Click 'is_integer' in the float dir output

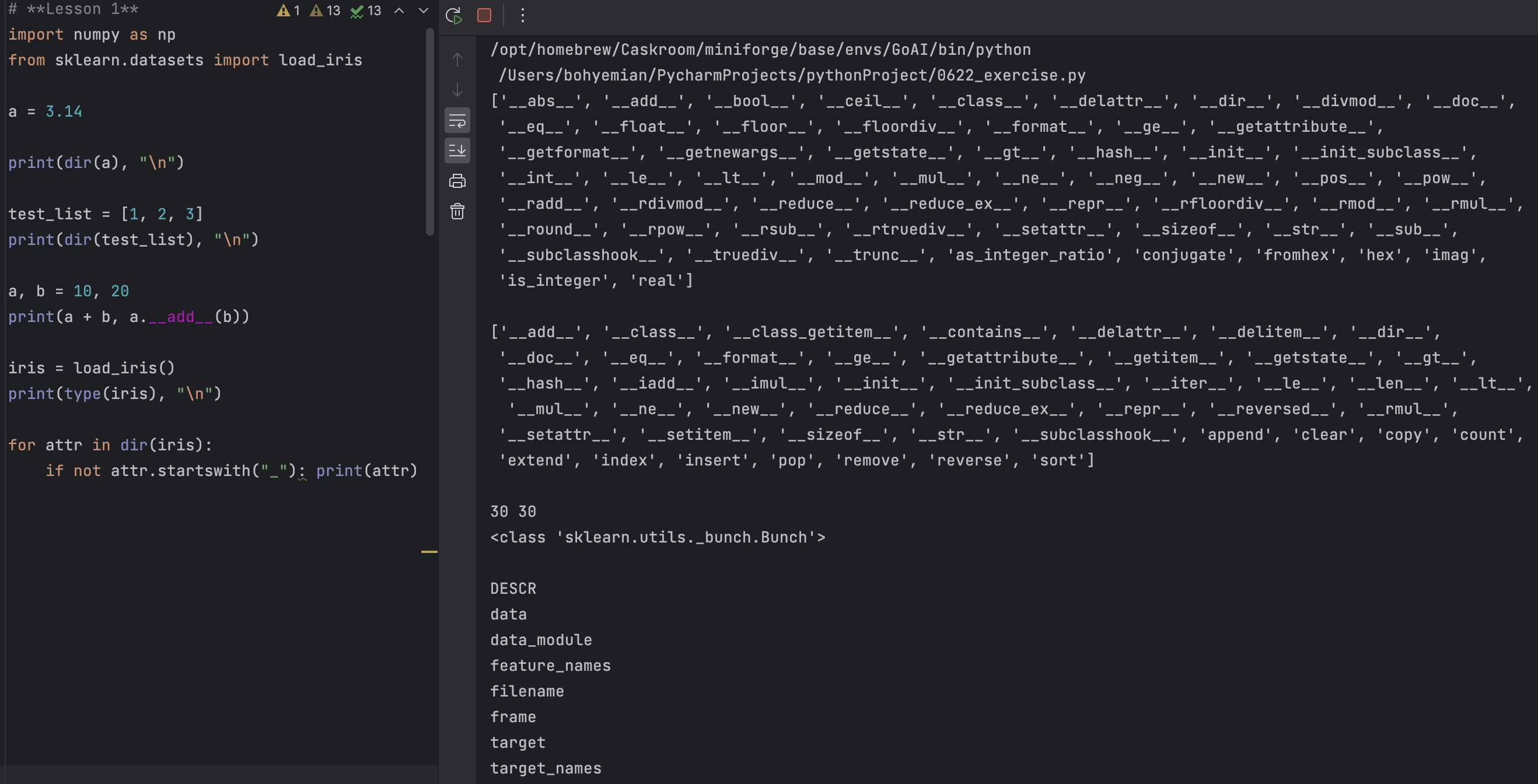(554, 281)
